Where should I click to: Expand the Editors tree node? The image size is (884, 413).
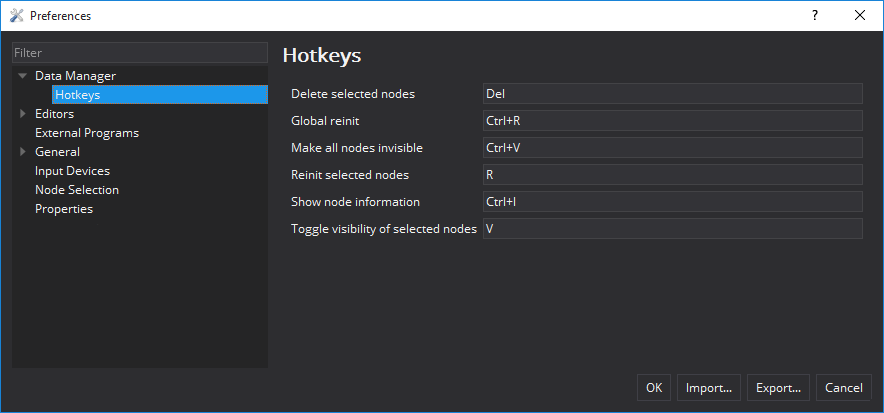[x=23, y=114]
